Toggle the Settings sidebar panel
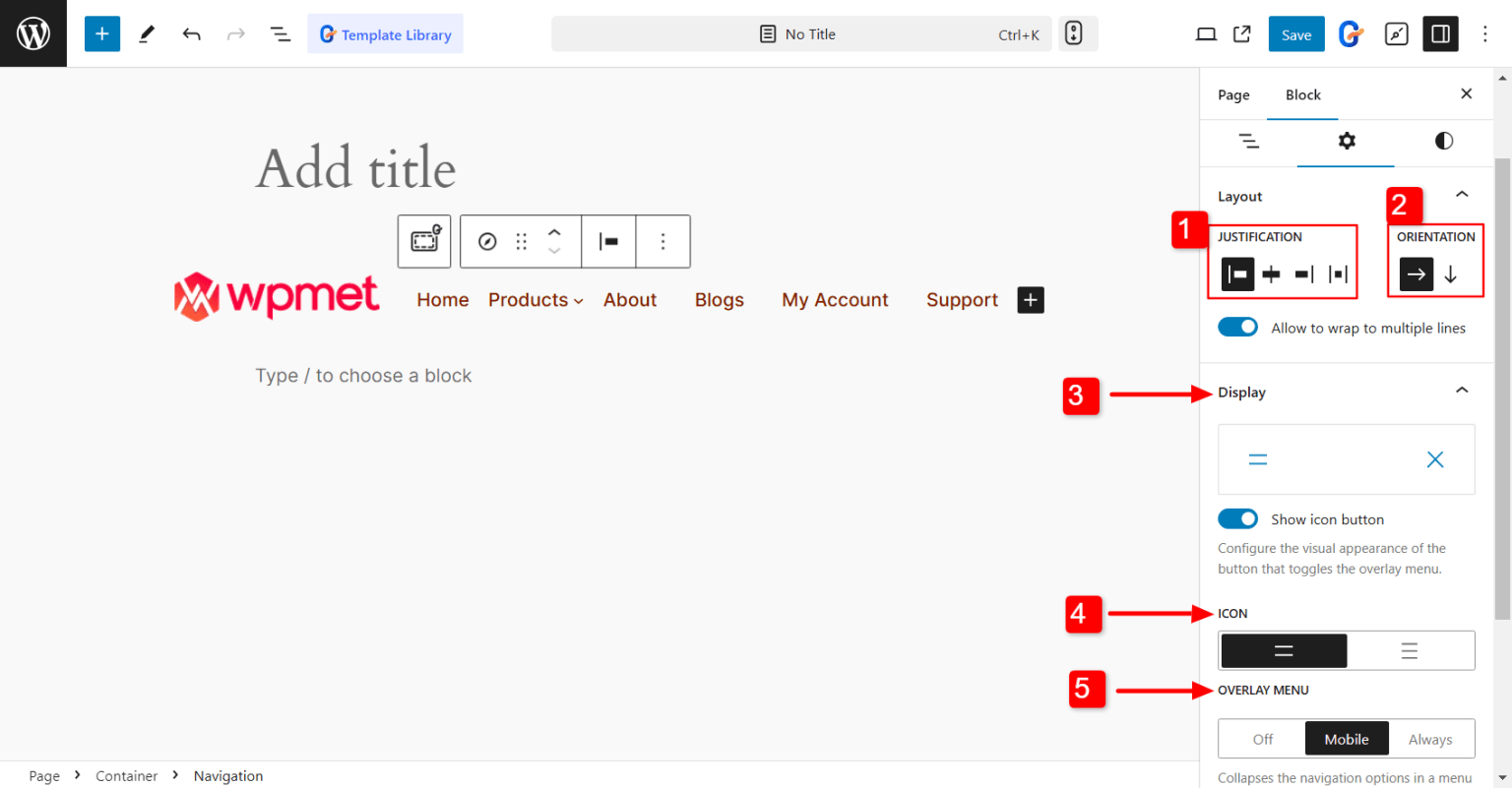Viewport: 1512px width, 788px height. 1440,32
